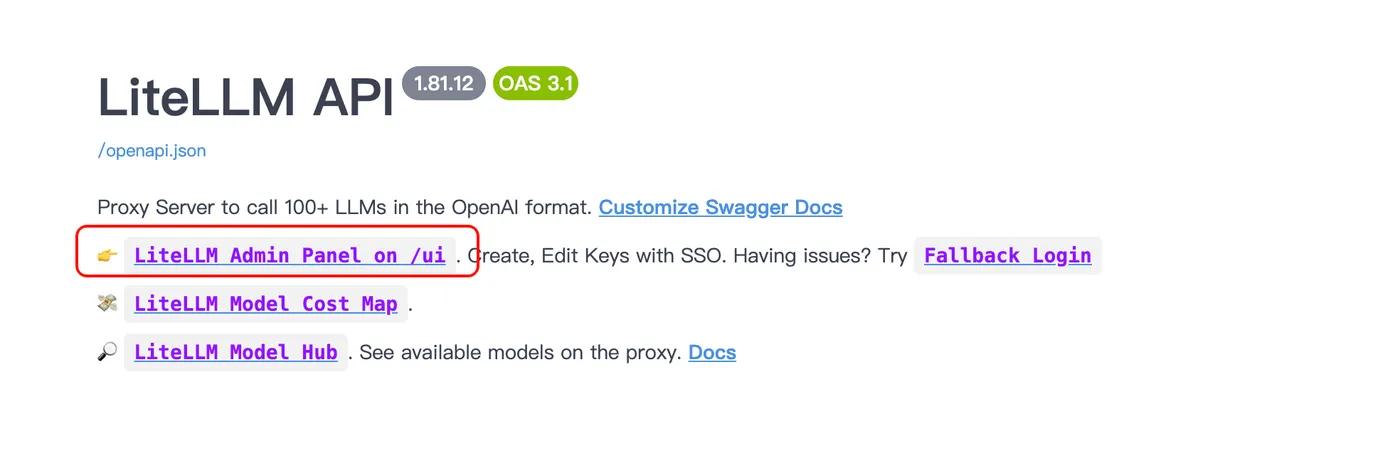The width and height of the screenshot is (1400, 468).
Task: Open the LiteLLM Model Cost Map link
Action: click(x=266, y=304)
